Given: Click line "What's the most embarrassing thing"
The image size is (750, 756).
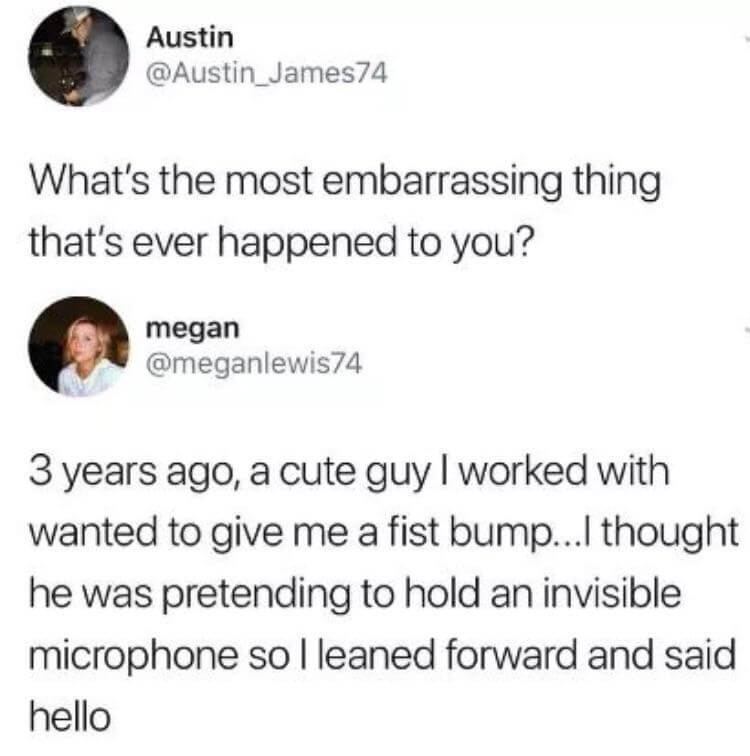Looking at the screenshot, I should (345, 182).
